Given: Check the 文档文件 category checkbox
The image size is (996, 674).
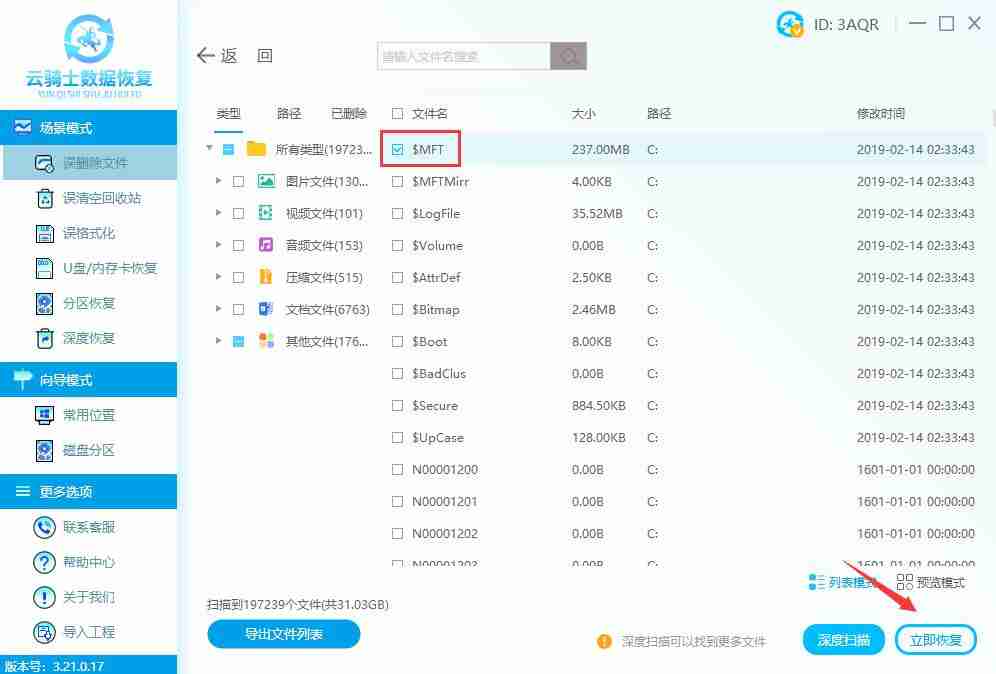Looking at the screenshot, I should (238, 309).
